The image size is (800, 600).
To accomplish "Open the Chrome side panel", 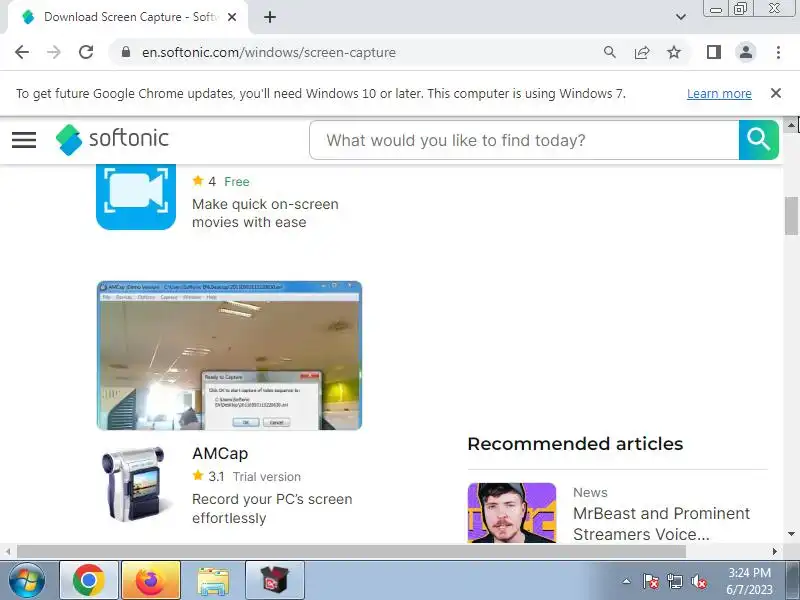I will (x=714, y=52).
